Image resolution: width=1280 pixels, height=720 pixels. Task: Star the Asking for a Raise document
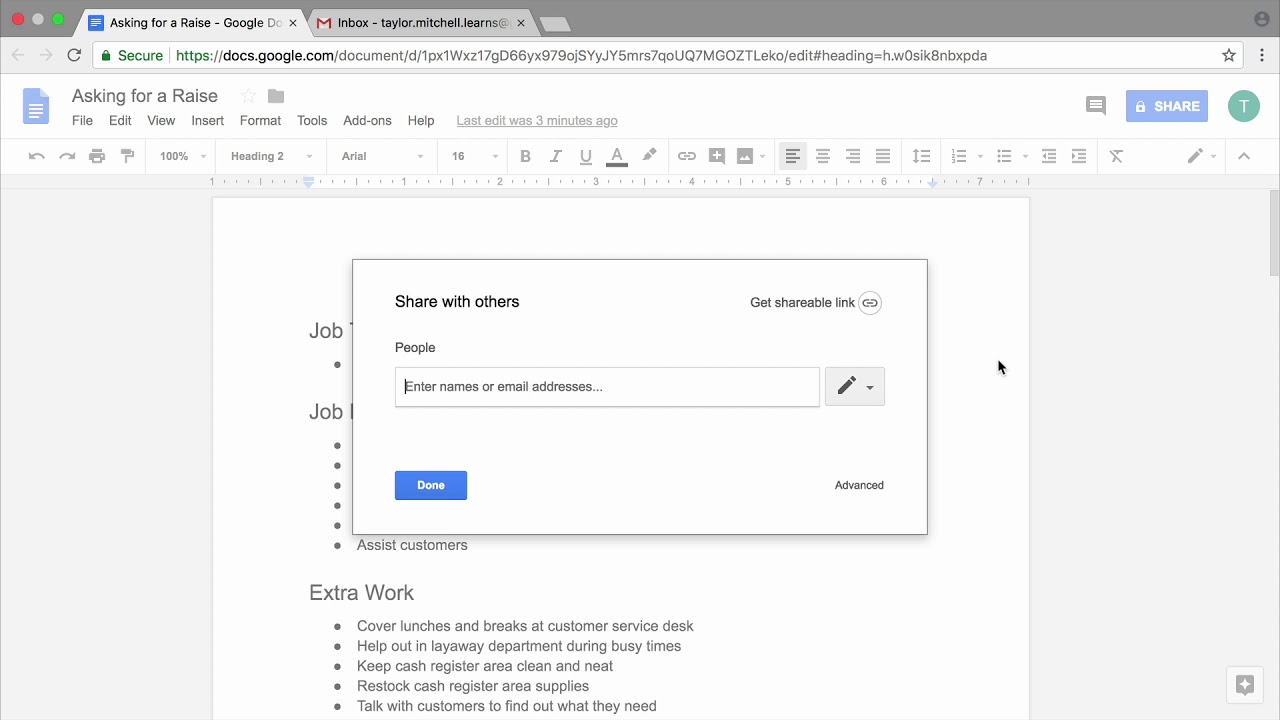point(248,96)
